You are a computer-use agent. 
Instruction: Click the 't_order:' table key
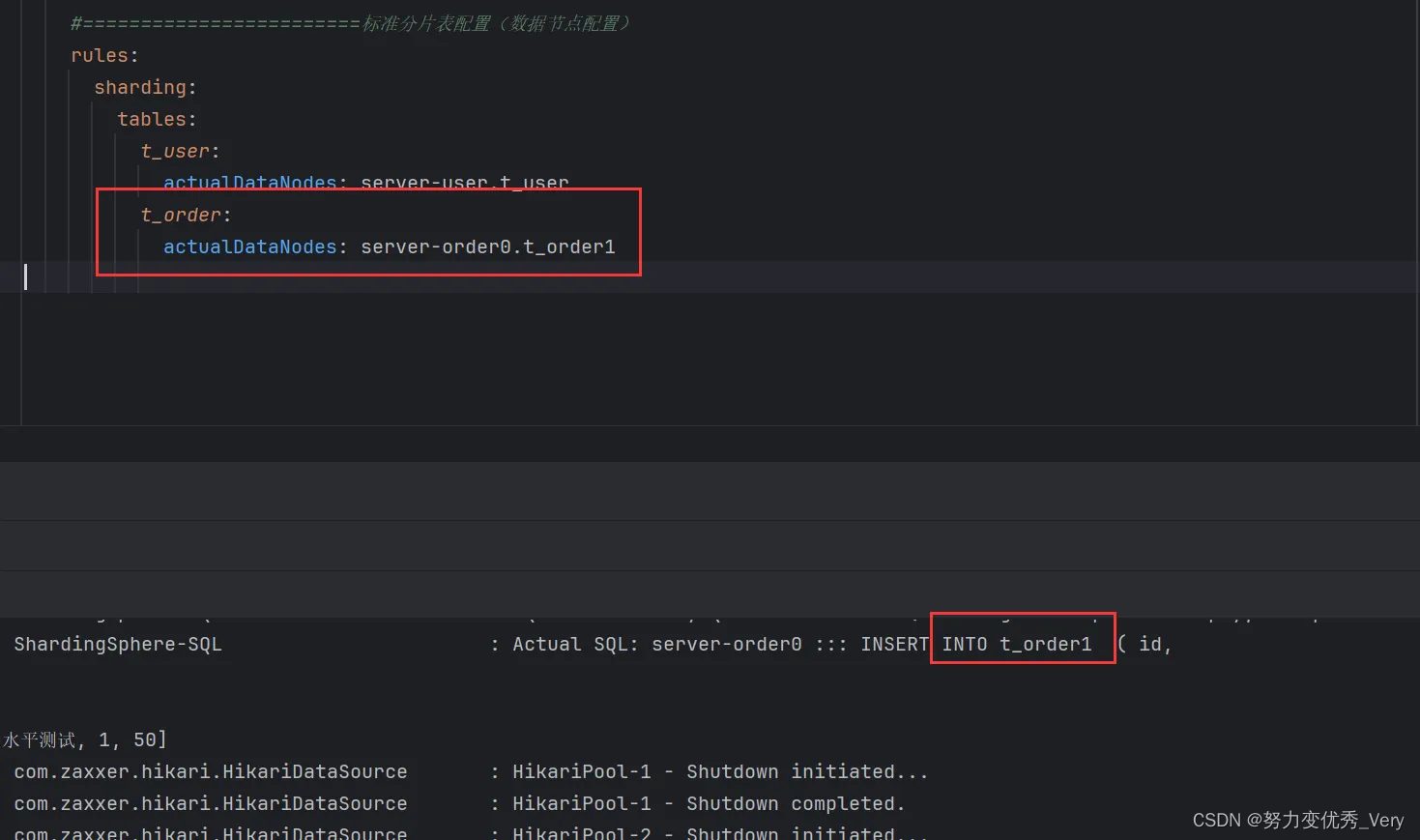(x=186, y=215)
